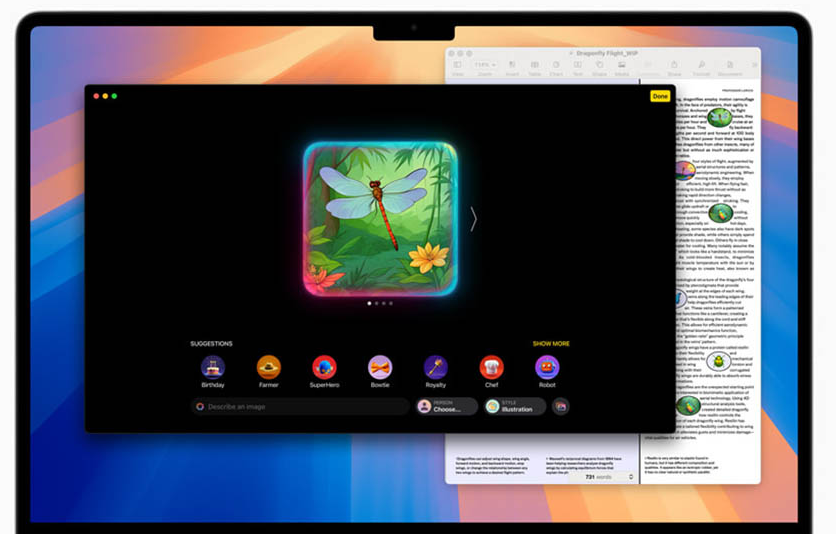
Task: Choose the Farmer hat suggestion
Action: 268,367
